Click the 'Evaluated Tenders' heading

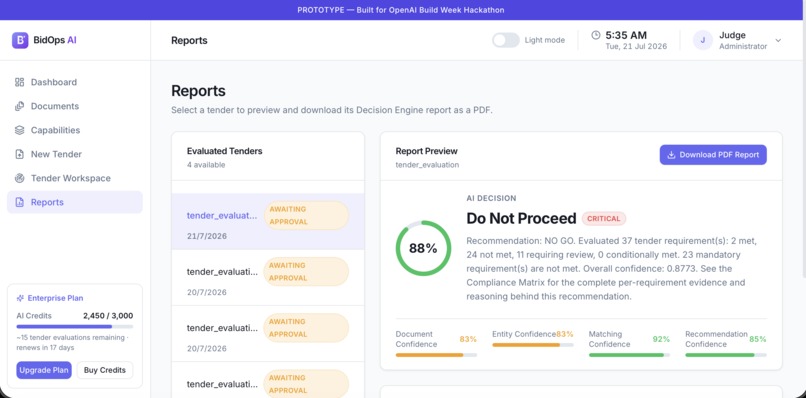tap(225, 151)
